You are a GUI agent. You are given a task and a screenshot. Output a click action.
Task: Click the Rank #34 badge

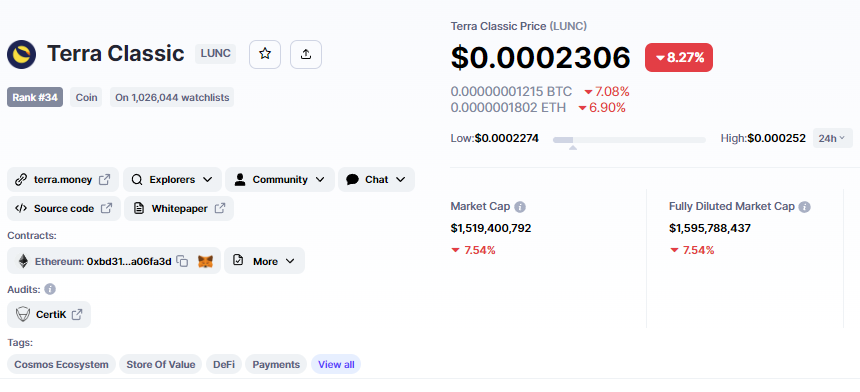(x=35, y=97)
